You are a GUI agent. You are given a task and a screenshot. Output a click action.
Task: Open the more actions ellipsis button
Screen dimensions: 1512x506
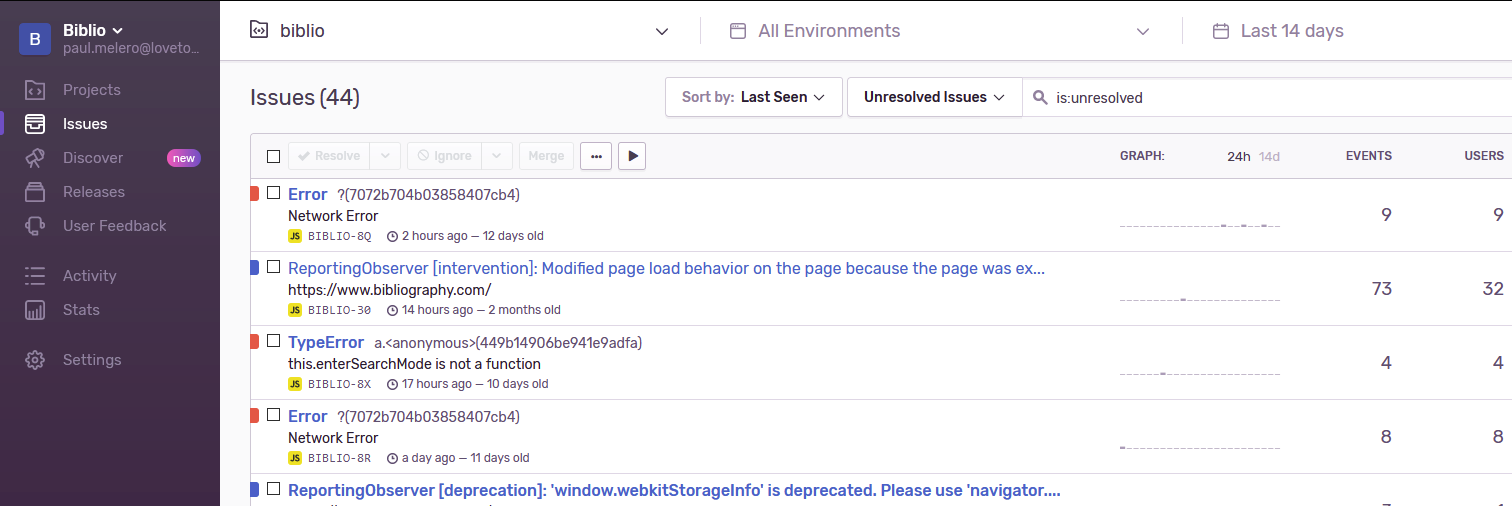click(596, 156)
